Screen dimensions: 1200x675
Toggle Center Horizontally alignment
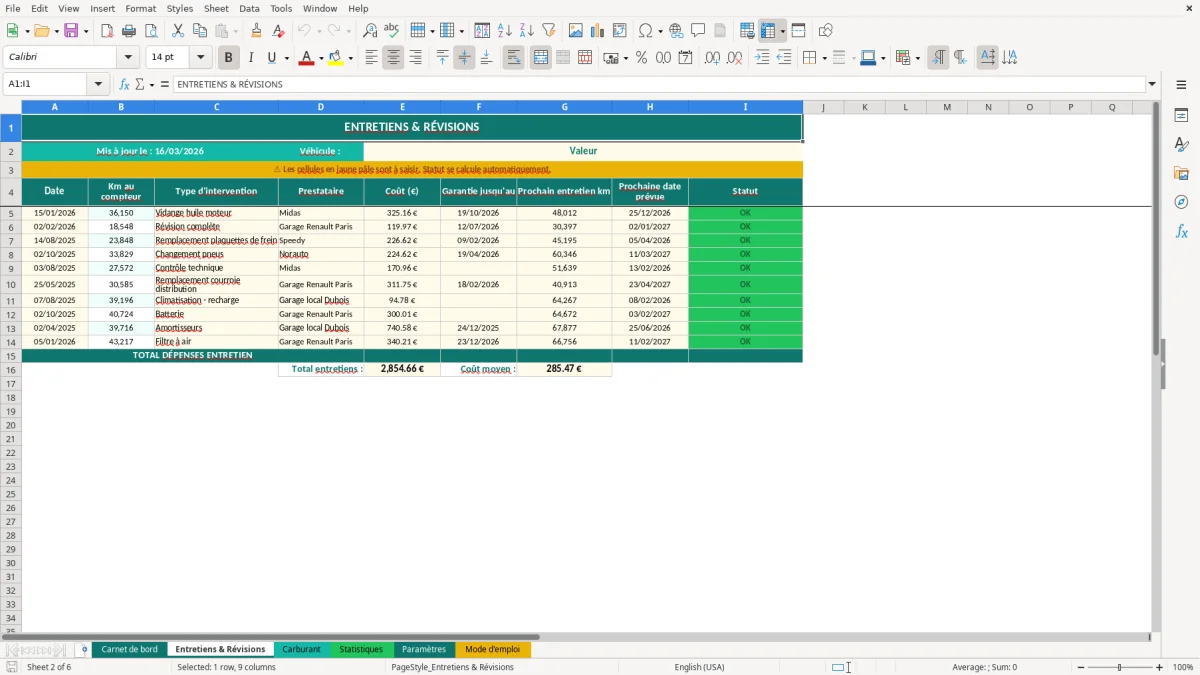point(393,58)
